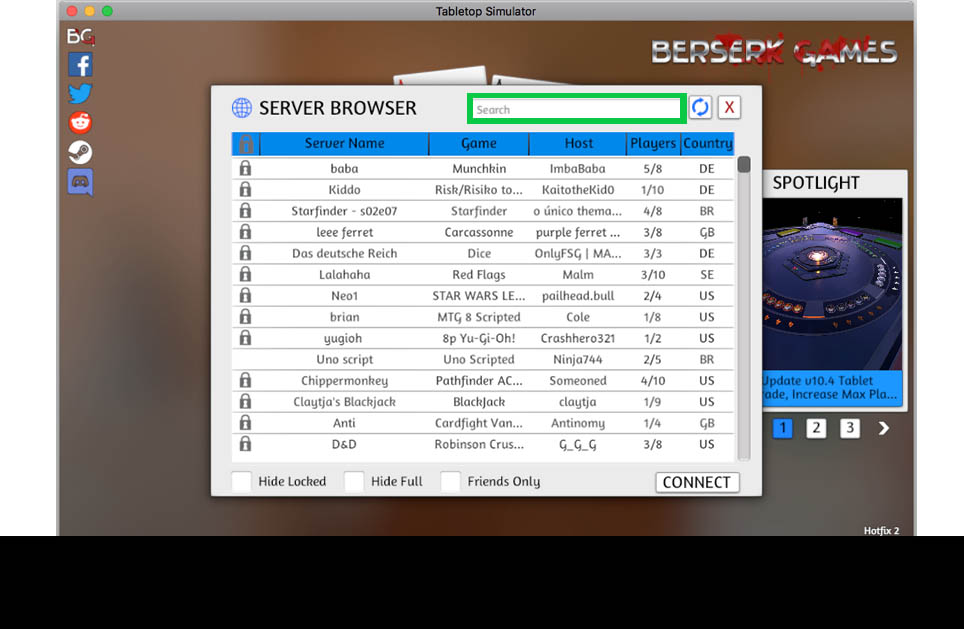
Task: Click the server list scrollbar handle
Action: tap(744, 164)
